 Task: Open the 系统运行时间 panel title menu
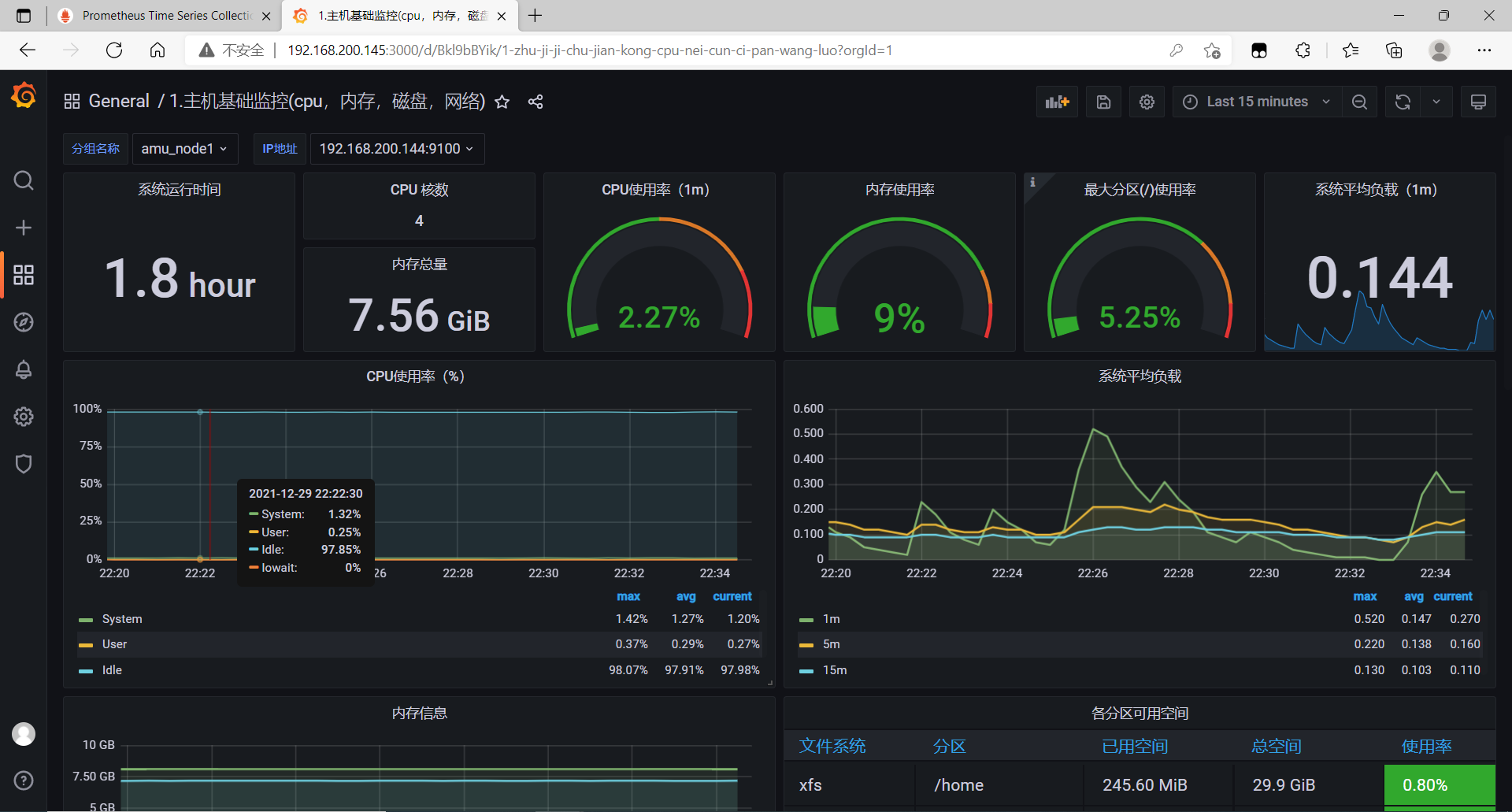click(x=179, y=190)
